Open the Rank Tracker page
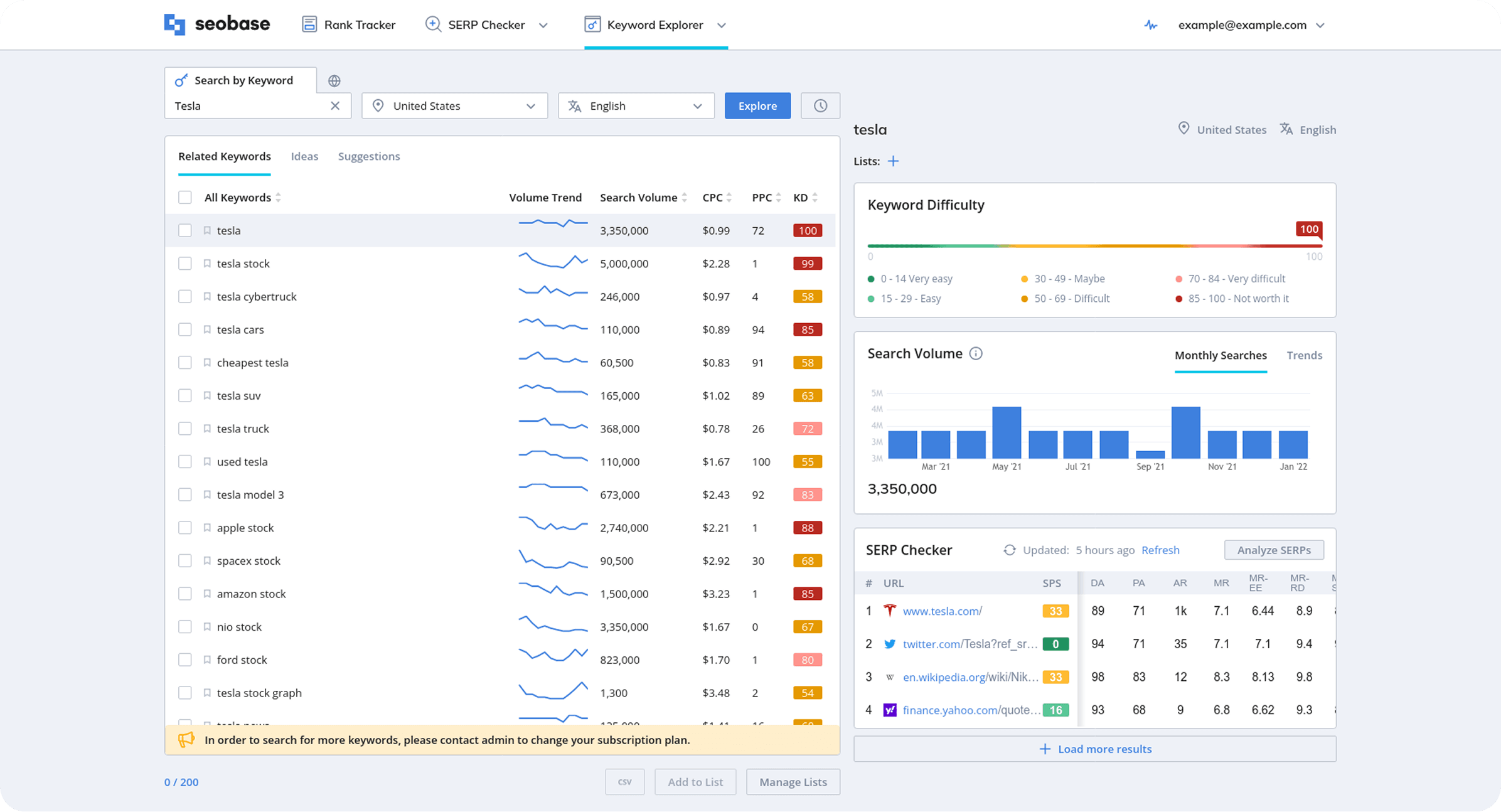Image resolution: width=1501 pixels, height=812 pixels. click(349, 24)
